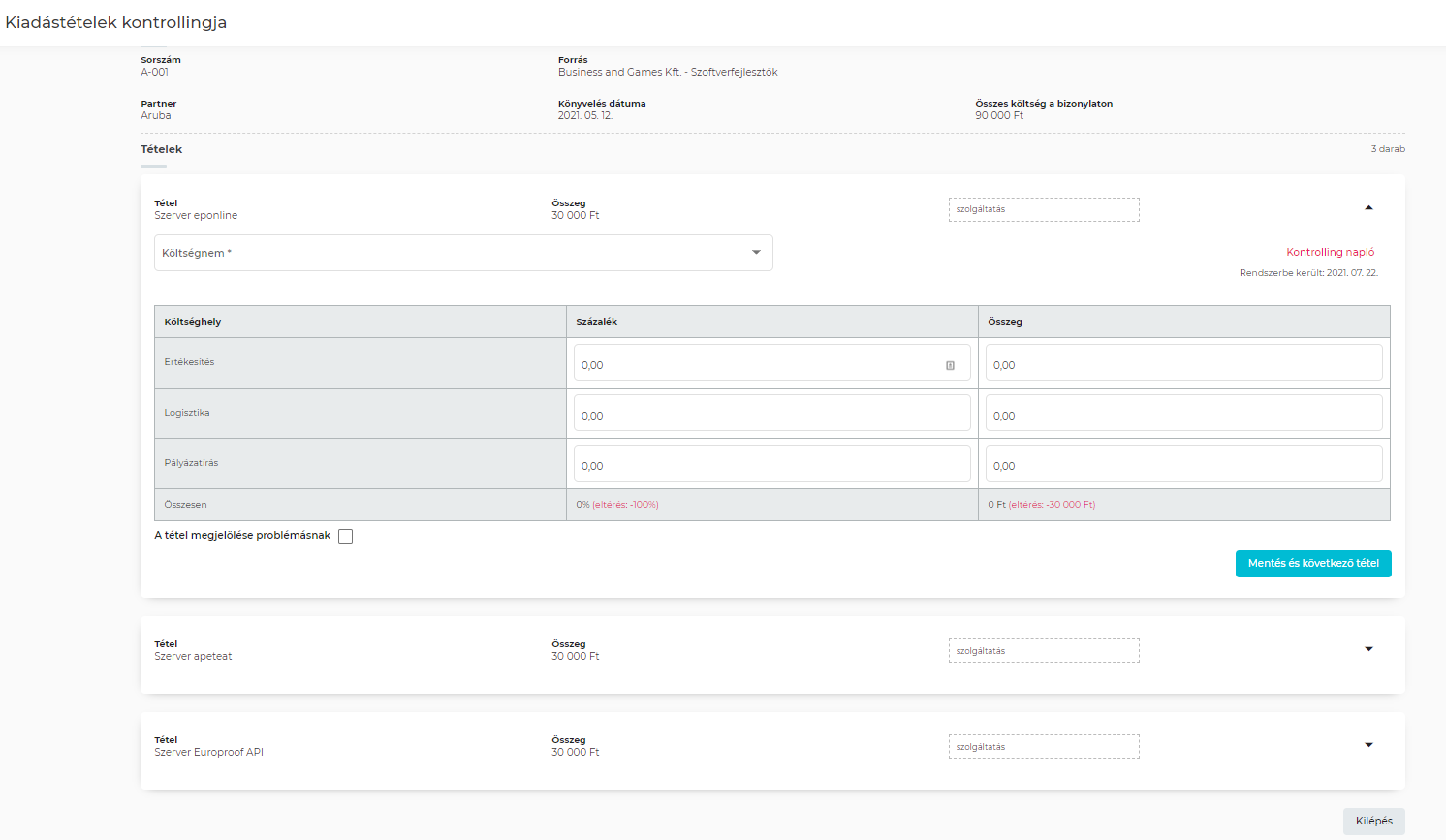Click 'Kiadástételek kontrollingja' page title
The image size is (1446, 840).
pos(115,22)
